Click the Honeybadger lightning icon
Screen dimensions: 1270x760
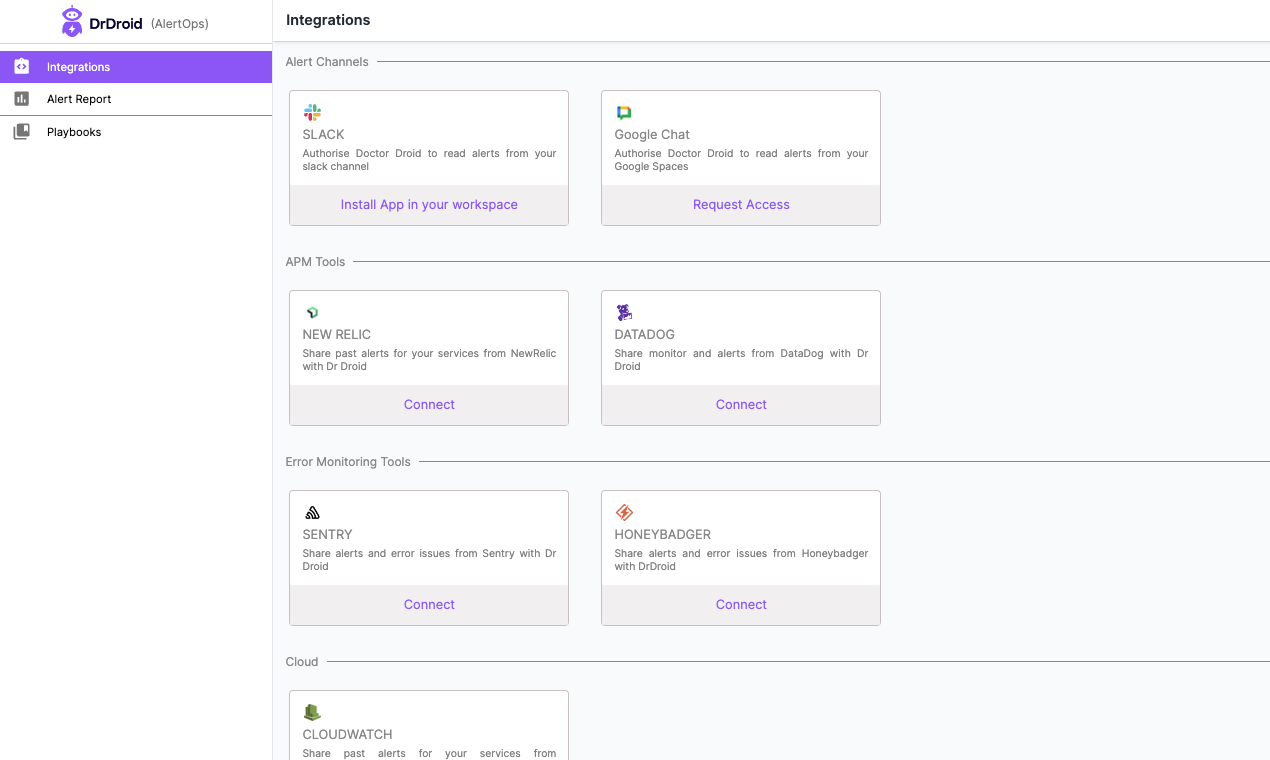624,513
